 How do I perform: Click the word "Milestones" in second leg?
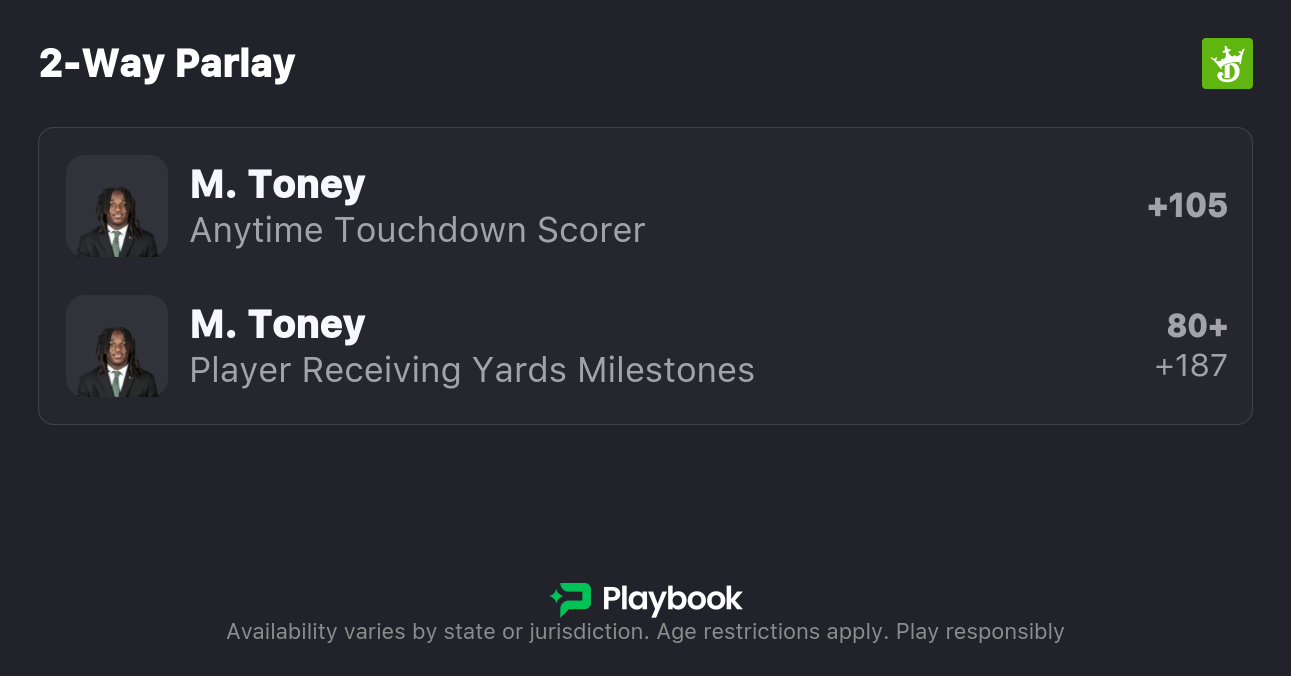click(666, 370)
